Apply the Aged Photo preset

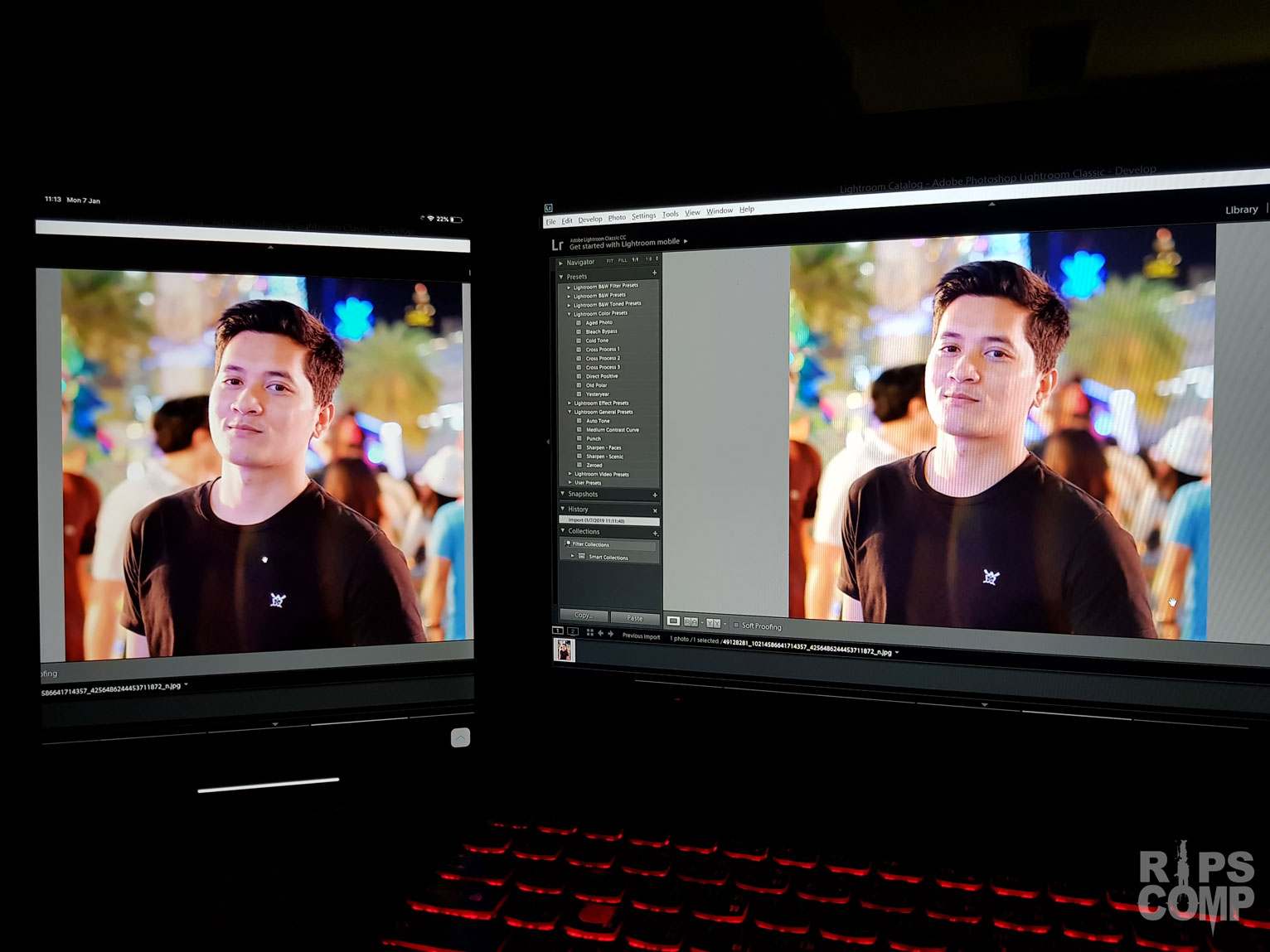click(599, 323)
